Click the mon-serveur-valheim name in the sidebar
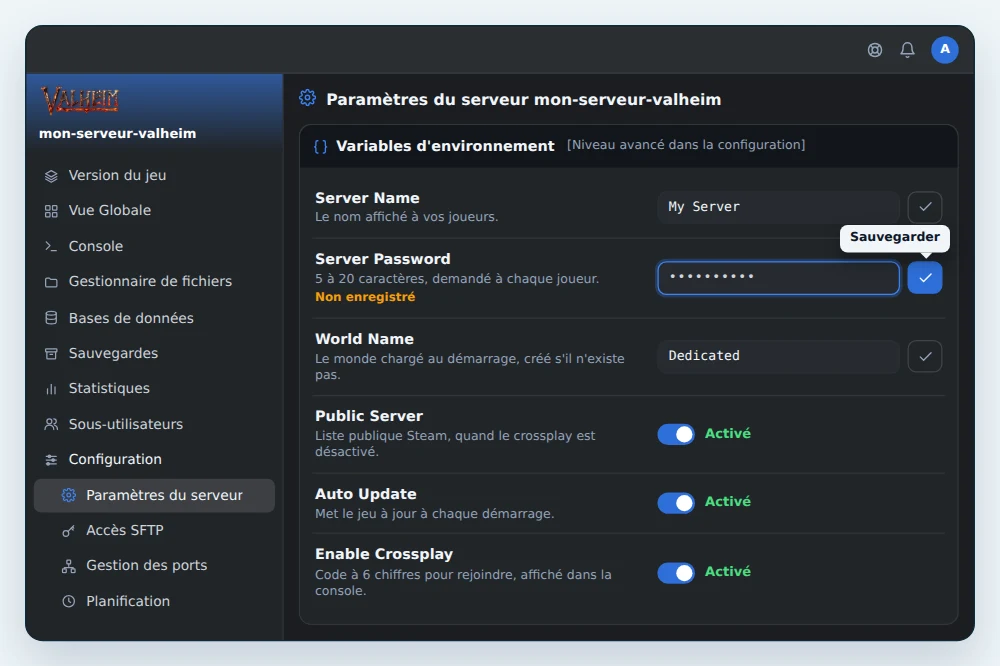The height and width of the screenshot is (666, 1000). tap(117, 133)
